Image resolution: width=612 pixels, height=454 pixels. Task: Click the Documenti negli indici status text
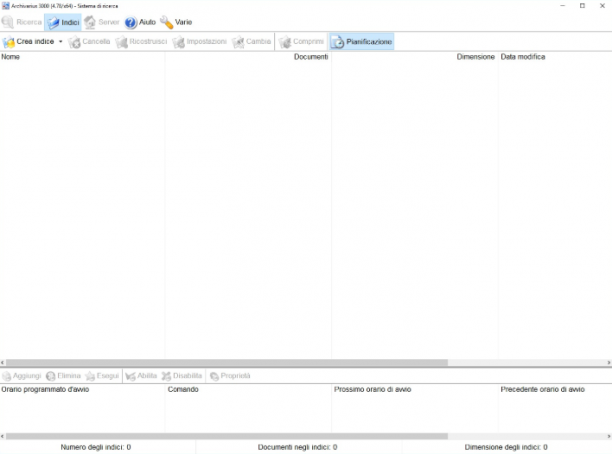point(297,447)
